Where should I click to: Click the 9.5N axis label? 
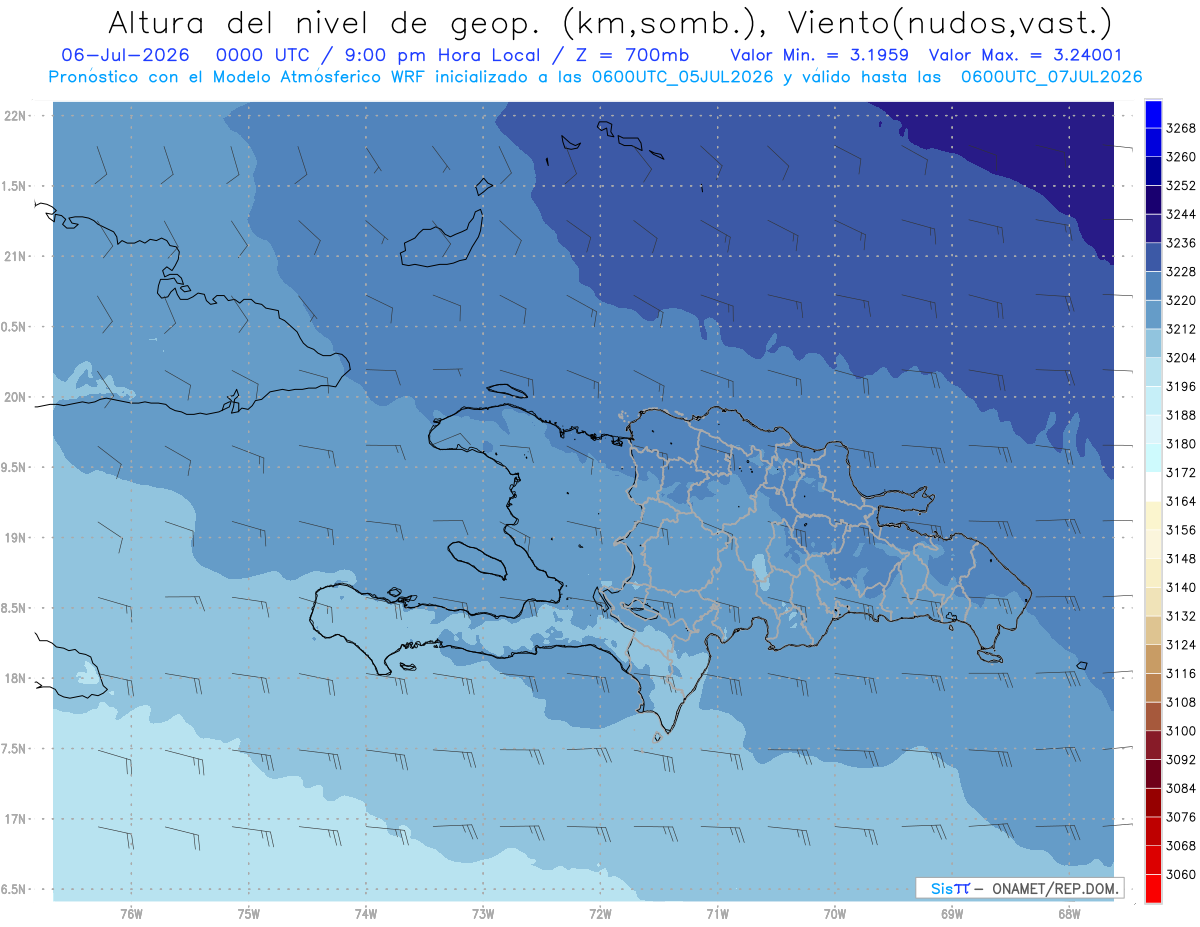point(15,467)
